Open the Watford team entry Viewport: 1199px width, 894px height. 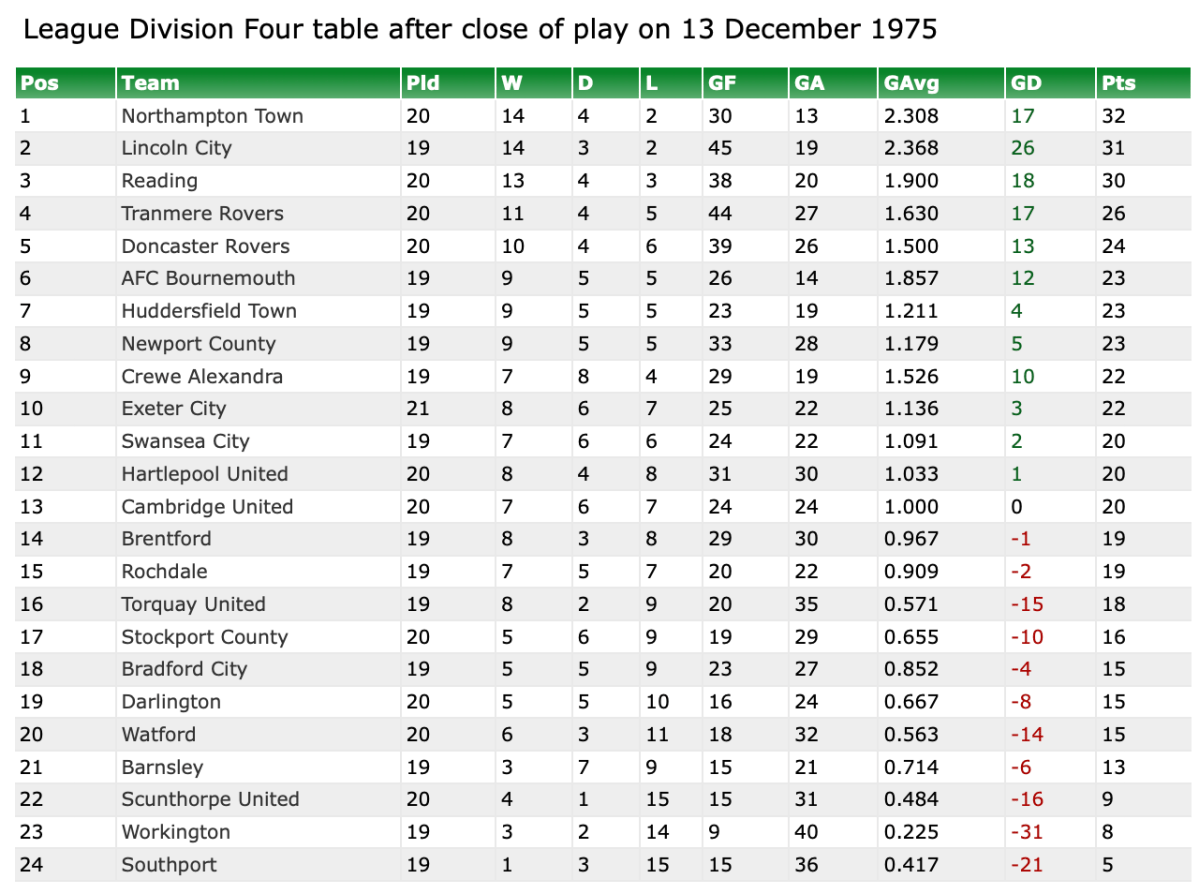pos(158,734)
